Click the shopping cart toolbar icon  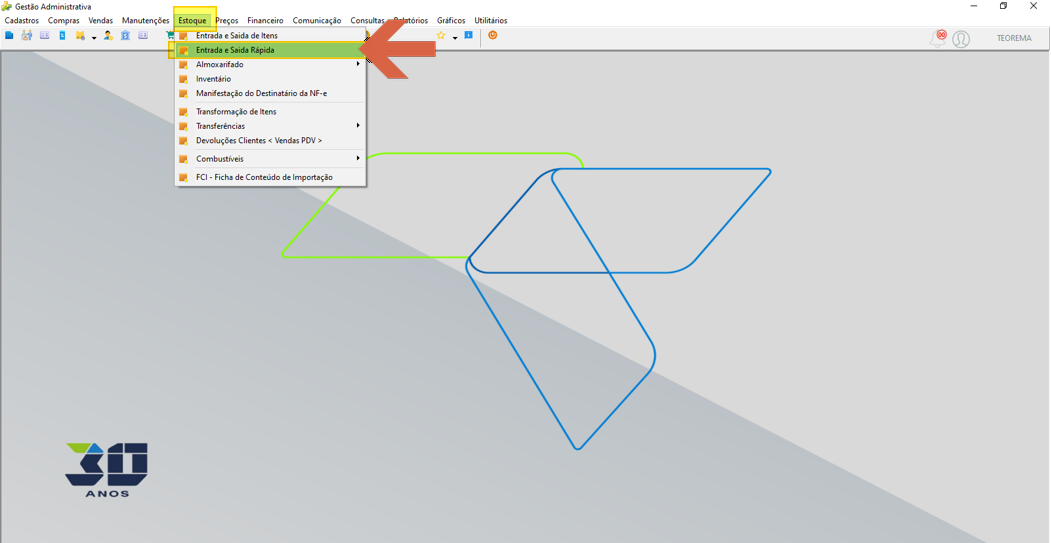pyautogui.click(x=170, y=36)
